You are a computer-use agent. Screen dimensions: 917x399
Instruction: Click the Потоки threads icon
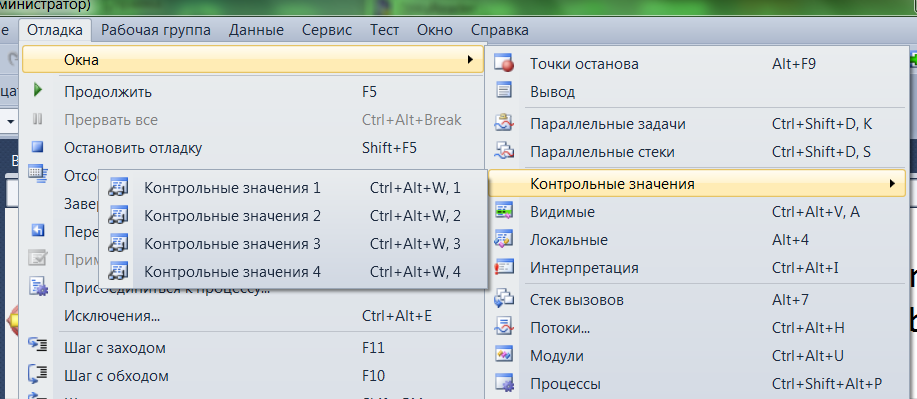[x=504, y=327]
